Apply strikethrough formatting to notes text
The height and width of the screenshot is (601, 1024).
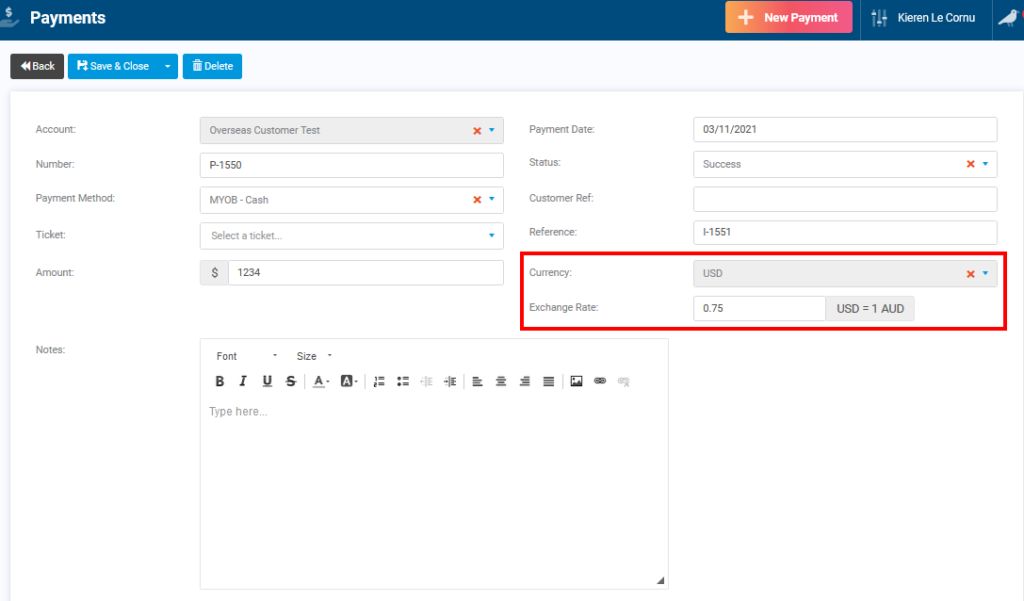point(289,381)
